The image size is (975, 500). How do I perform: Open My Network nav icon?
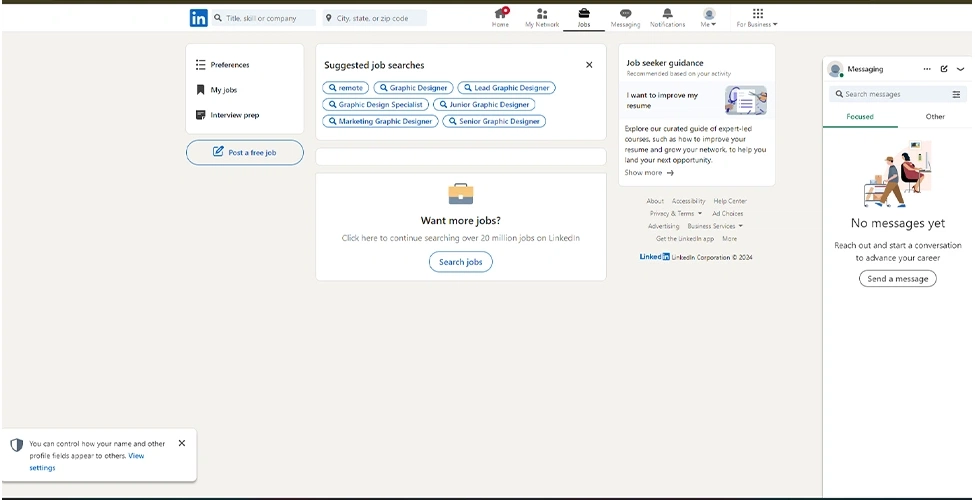(x=542, y=17)
